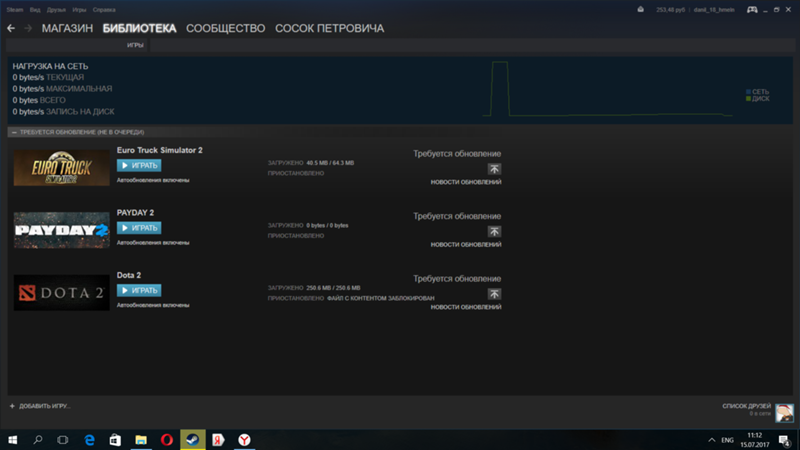Open File Explorer from taskbar
The image size is (800, 450).
[141, 440]
